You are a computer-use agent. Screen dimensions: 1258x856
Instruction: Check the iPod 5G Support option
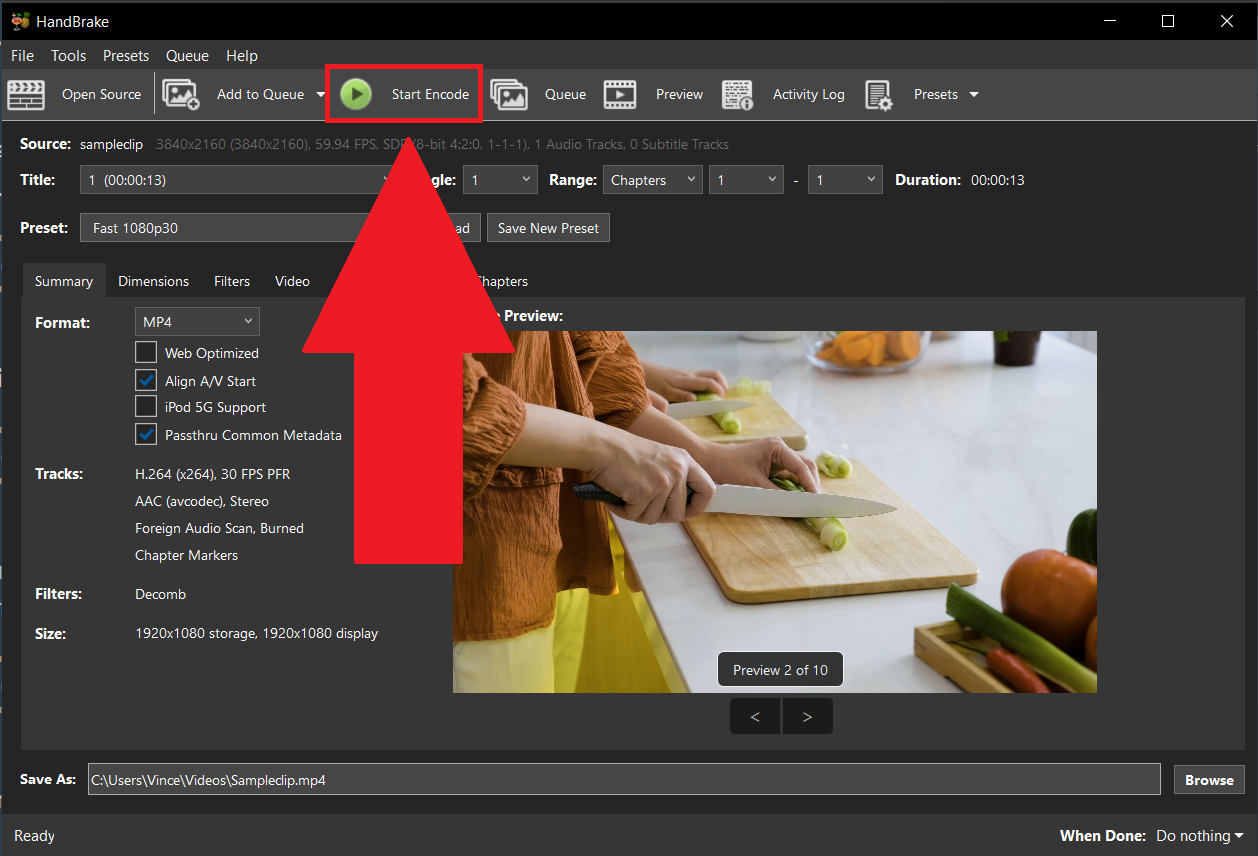pos(145,406)
